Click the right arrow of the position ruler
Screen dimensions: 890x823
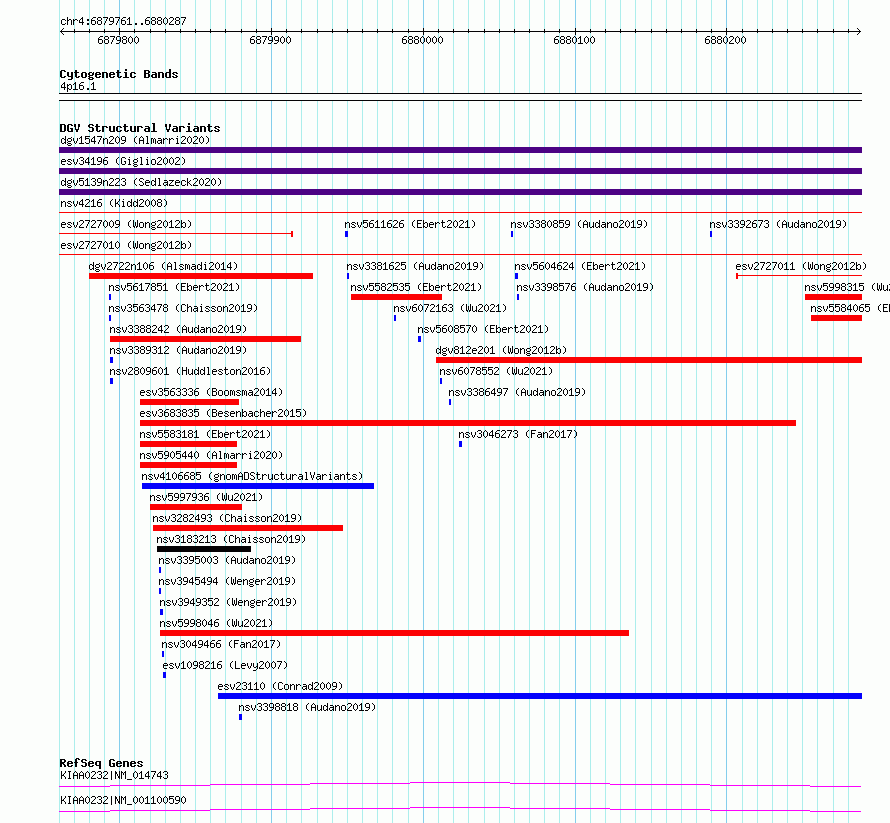858,32
